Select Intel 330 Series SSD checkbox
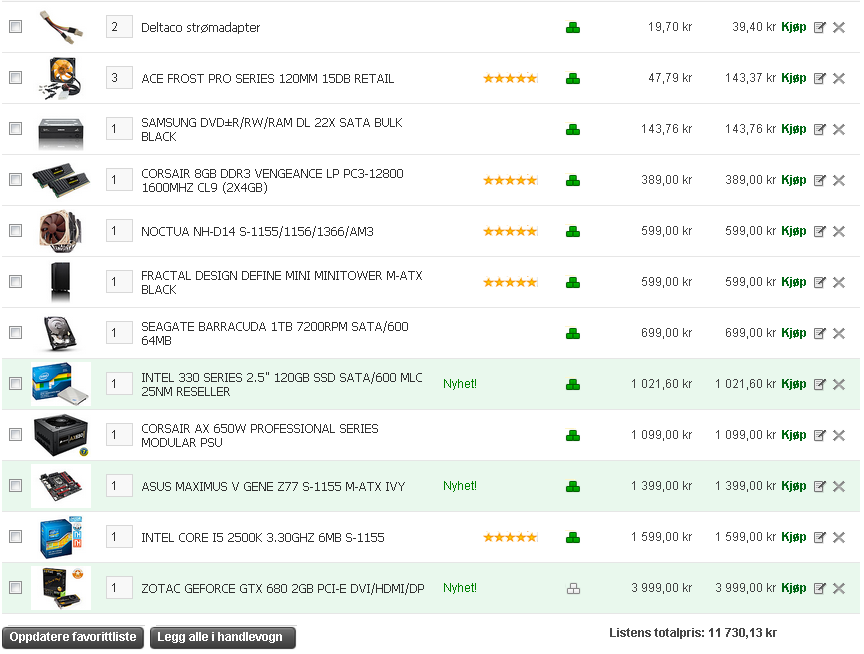Screen dimensions: 864x654 (15, 383)
